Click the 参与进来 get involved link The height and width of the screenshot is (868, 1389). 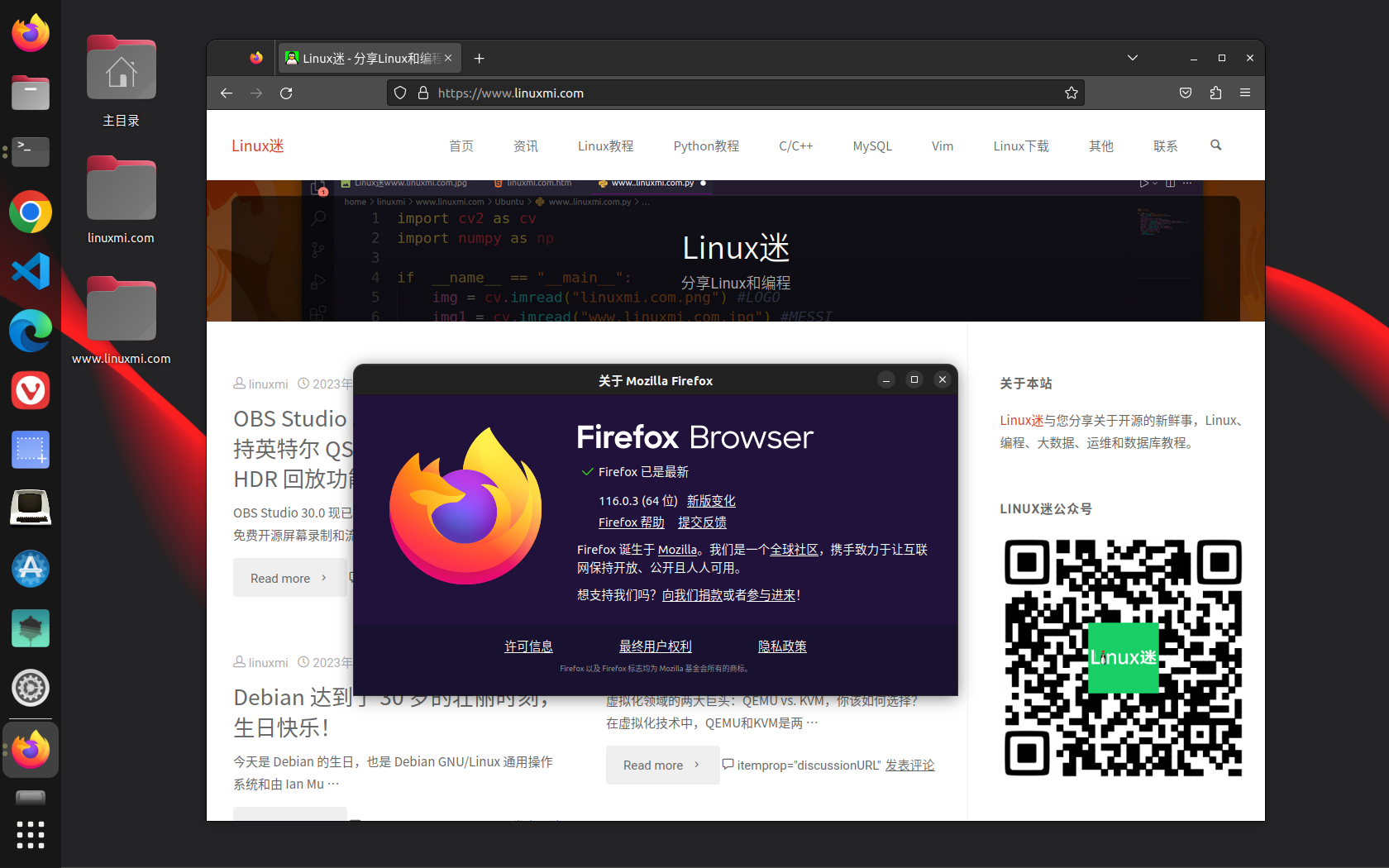click(771, 595)
